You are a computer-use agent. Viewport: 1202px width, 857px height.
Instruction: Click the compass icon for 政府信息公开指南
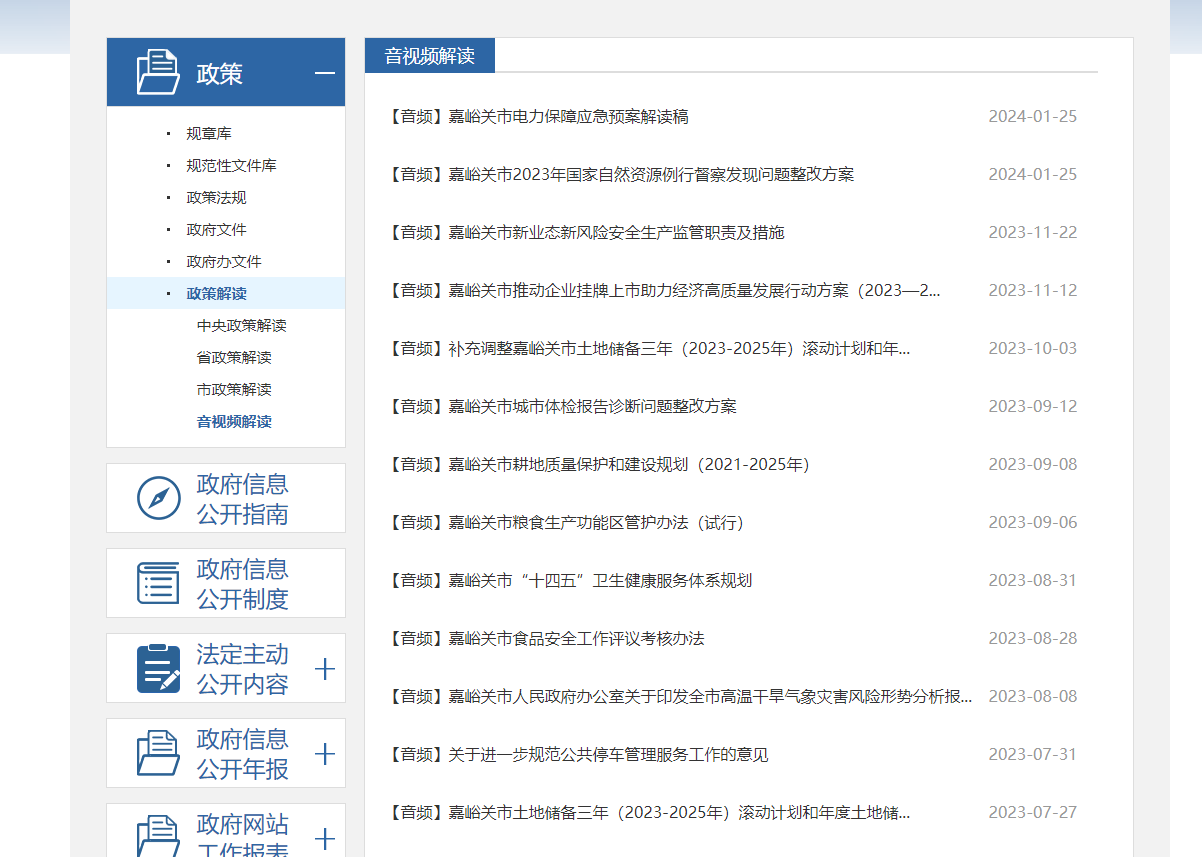coord(158,498)
